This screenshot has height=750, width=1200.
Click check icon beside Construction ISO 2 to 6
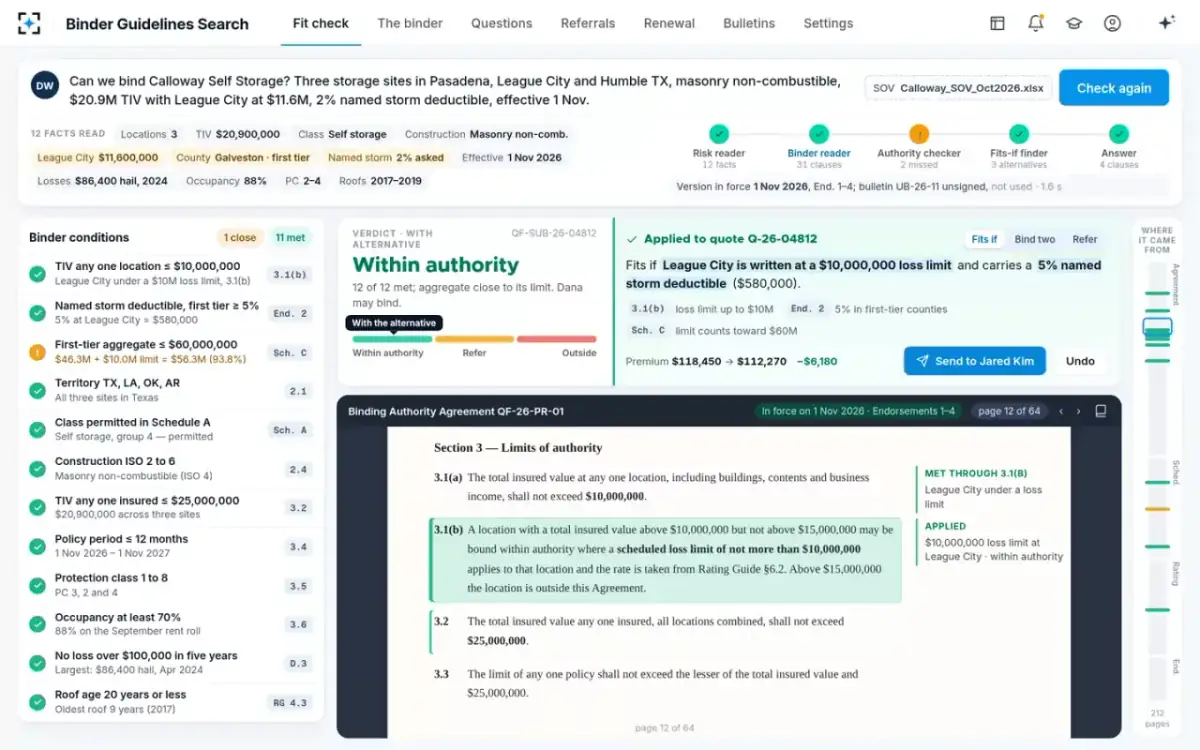pyautogui.click(x=37, y=469)
